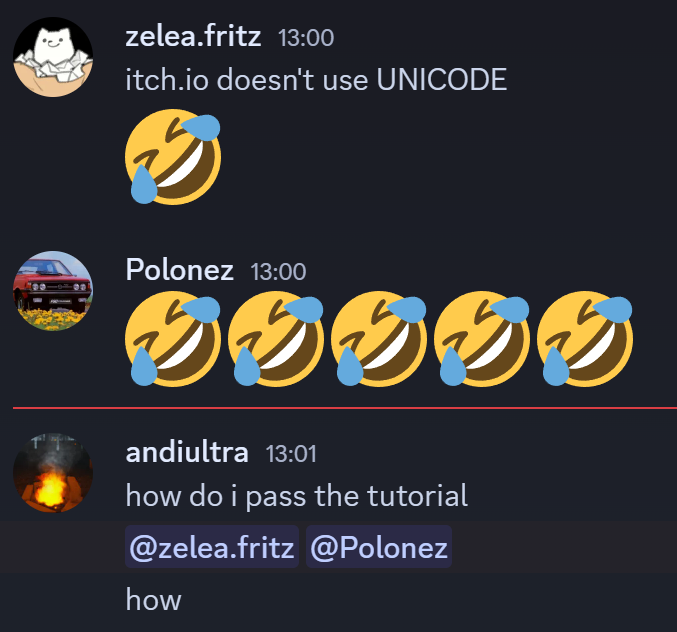The width and height of the screenshot is (677, 632).
Task: Open zelea.fritz's cat avatar
Action: pos(53,57)
